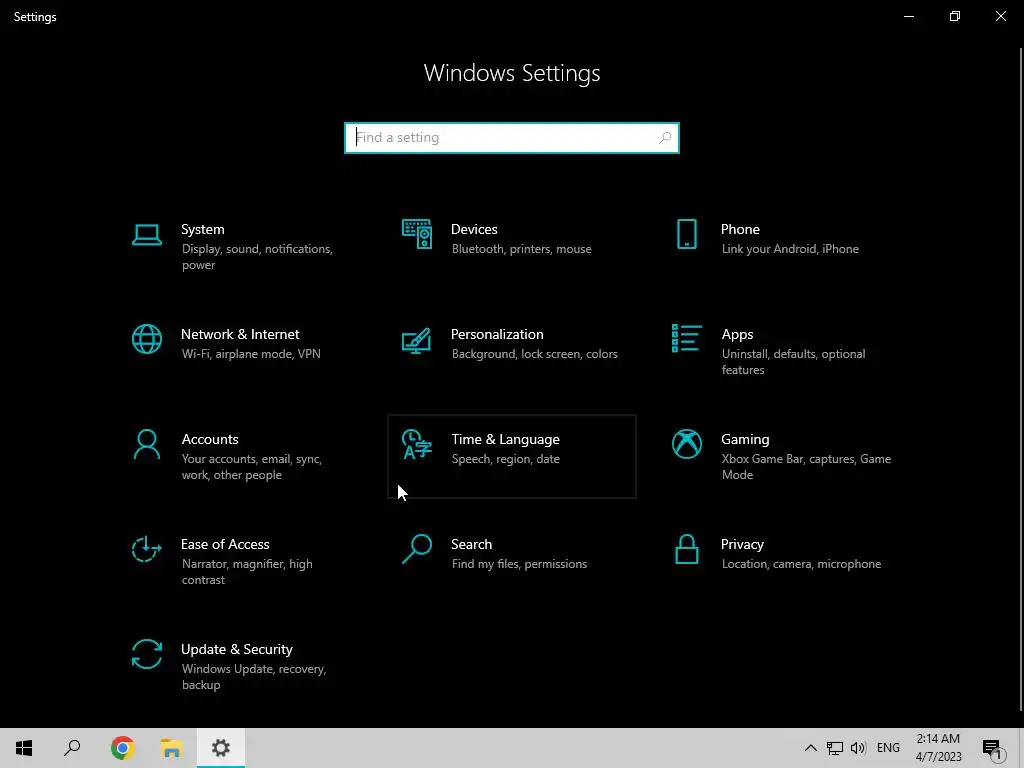Click 'Find my files, permissions' text
Screen dimensions: 1024x768
point(519,564)
